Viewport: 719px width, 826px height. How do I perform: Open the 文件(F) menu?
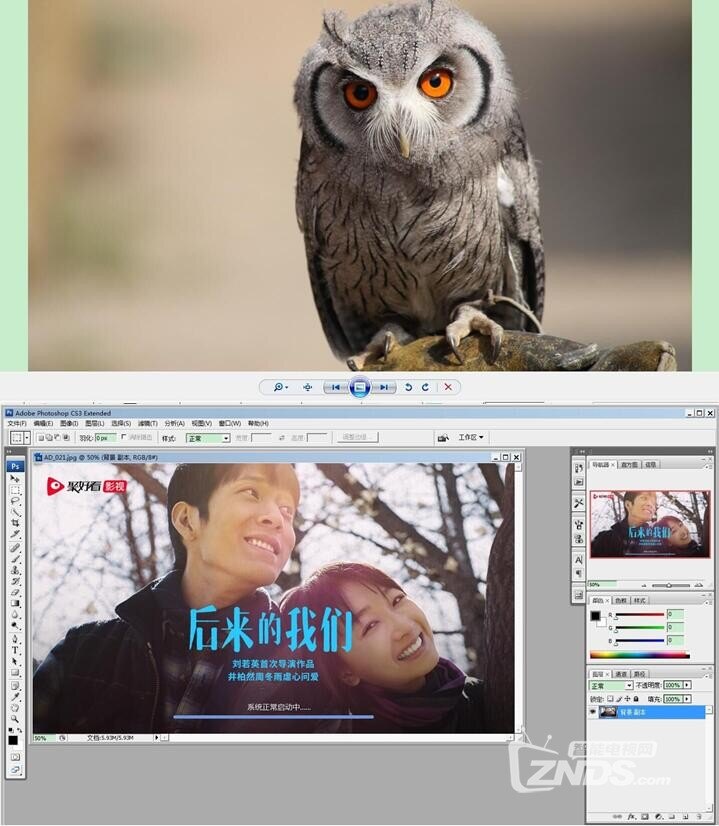(17, 424)
